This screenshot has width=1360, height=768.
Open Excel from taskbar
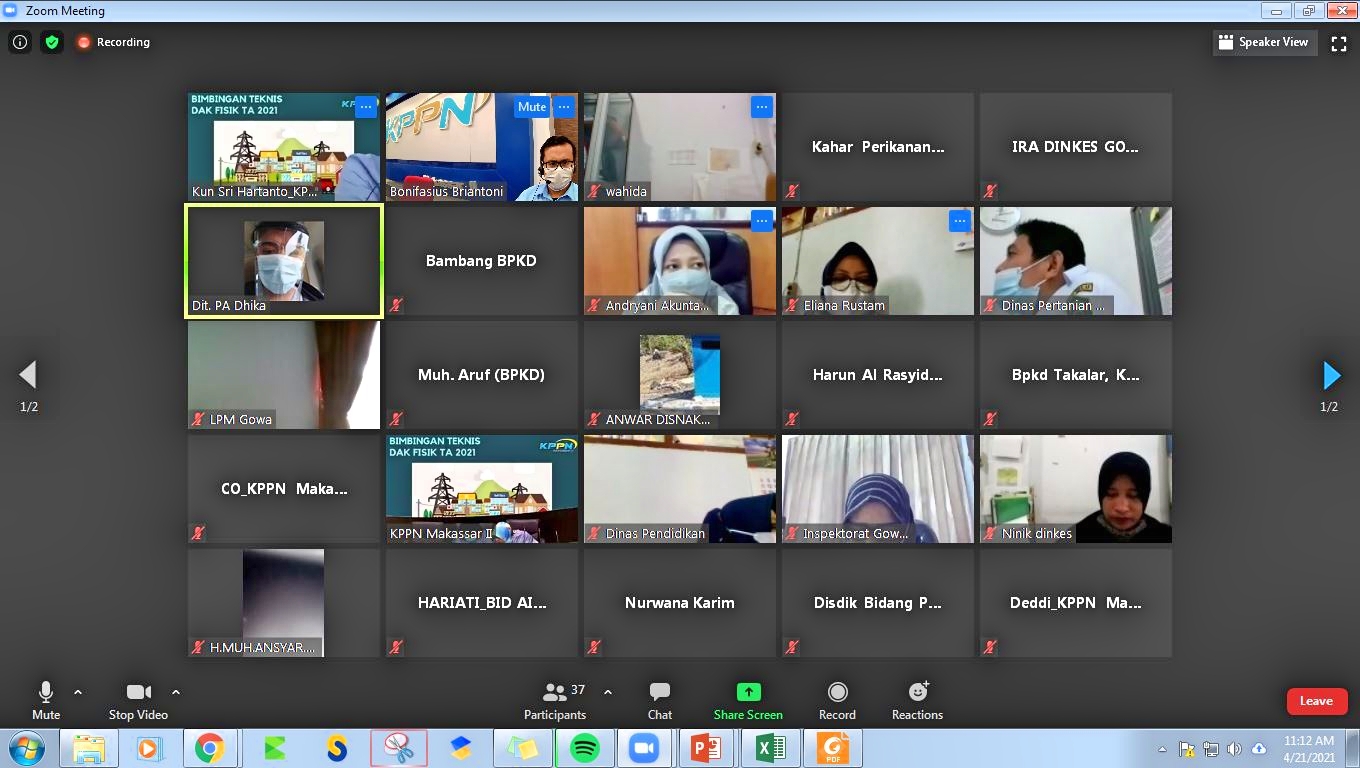click(x=771, y=748)
